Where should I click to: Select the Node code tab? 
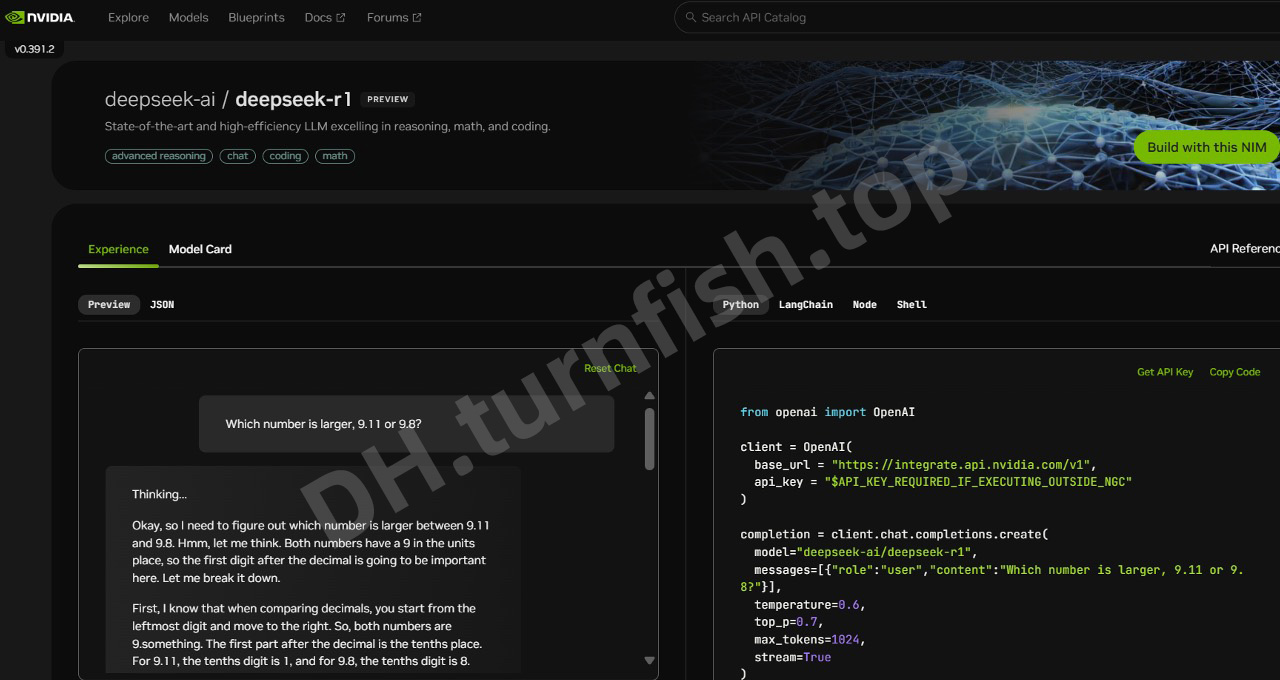(x=865, y=304)
